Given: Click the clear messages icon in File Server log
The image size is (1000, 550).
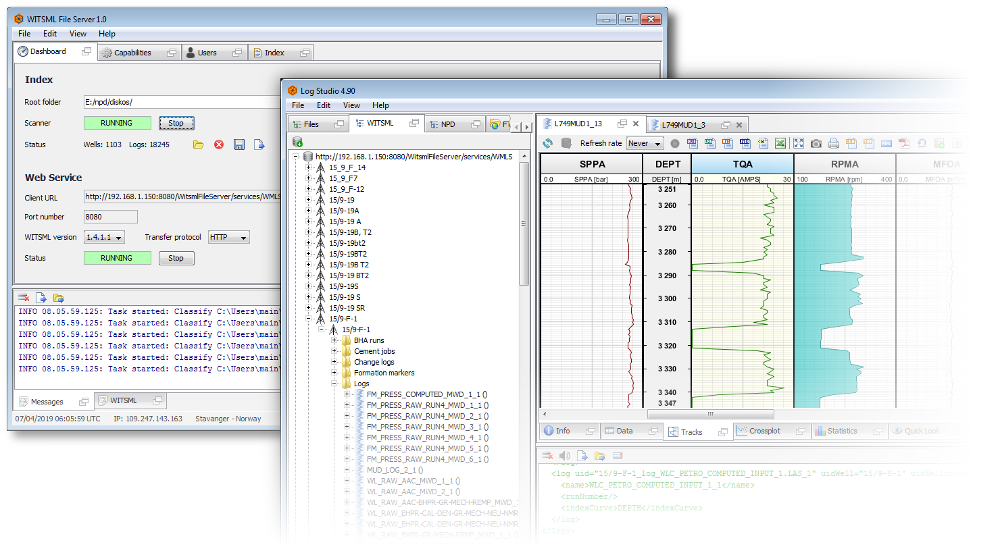Looking at the screenshot, I should click(24, 297).
